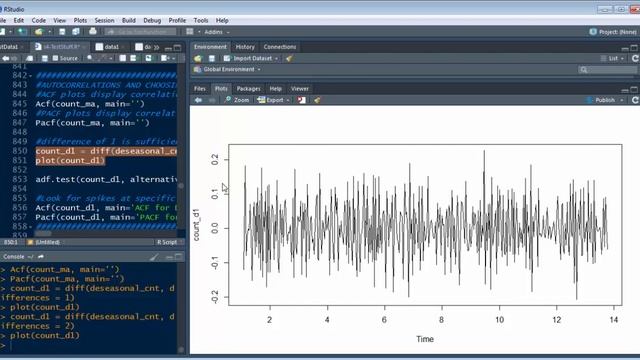The image size is (640, 360).
Task: Clear the console with broom icon
Action: click(x=154, y=257)
